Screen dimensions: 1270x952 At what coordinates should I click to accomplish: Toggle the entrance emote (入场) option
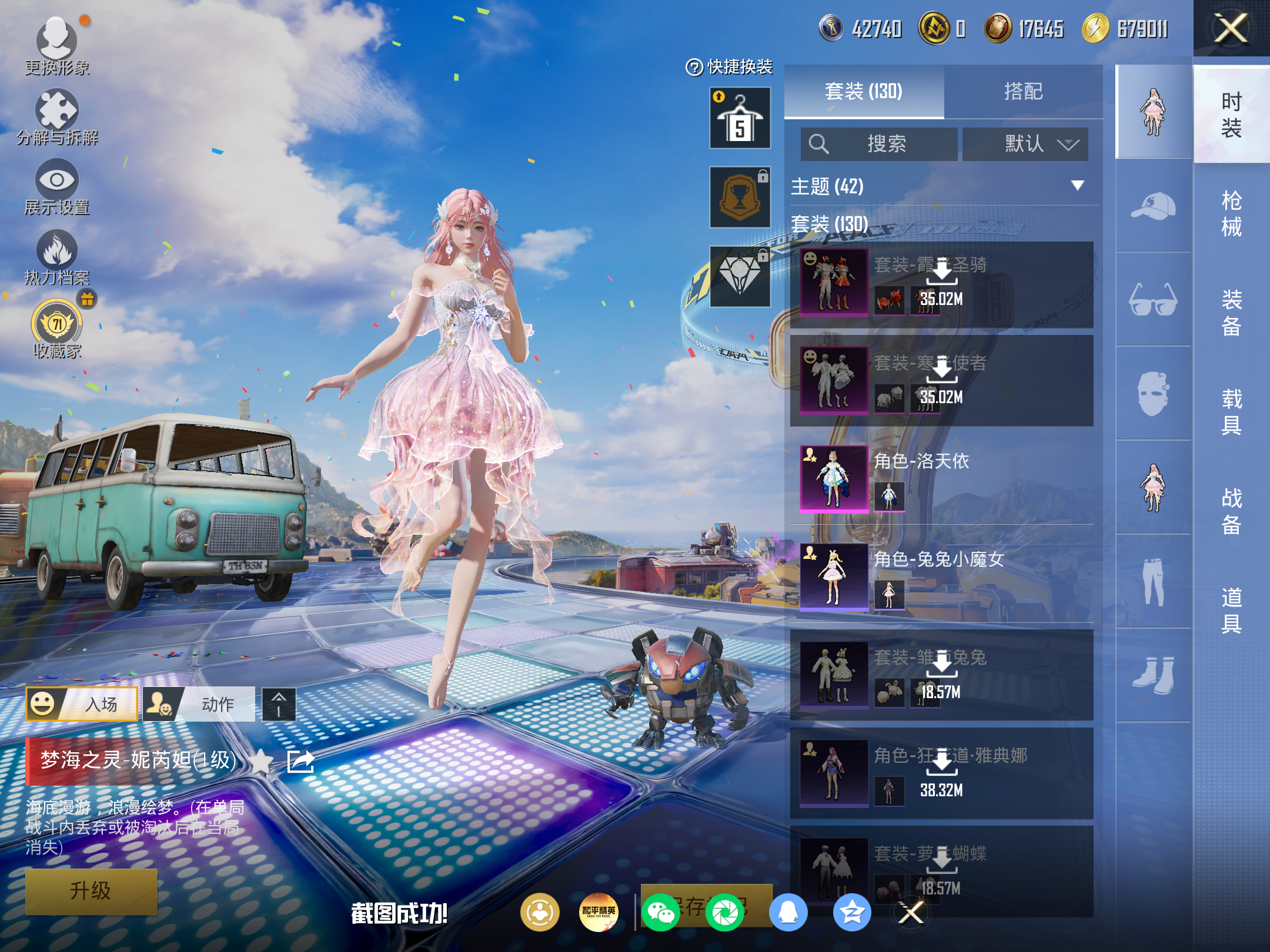point(82,704)
